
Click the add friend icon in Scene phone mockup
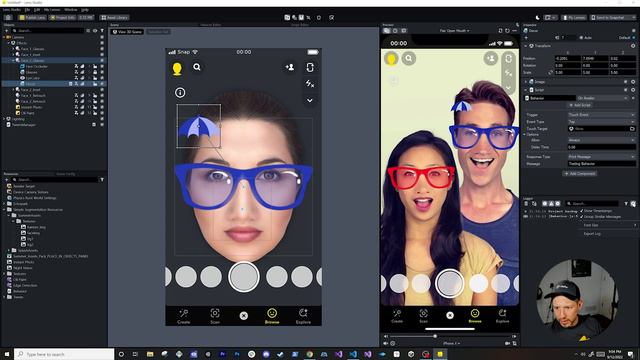290,67
